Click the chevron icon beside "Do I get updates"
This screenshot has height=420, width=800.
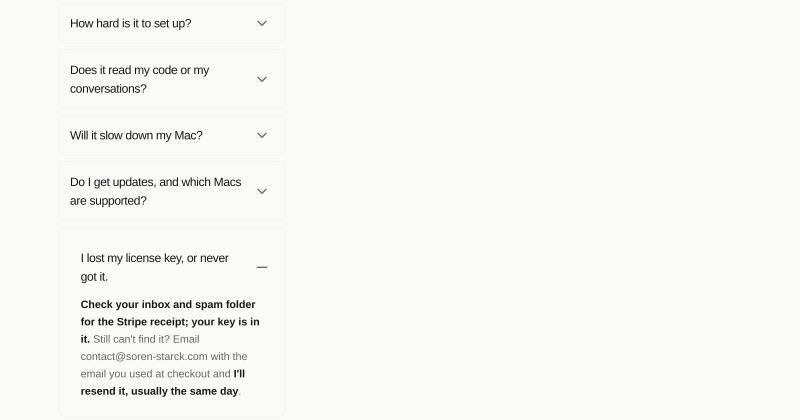coord(262,191)
